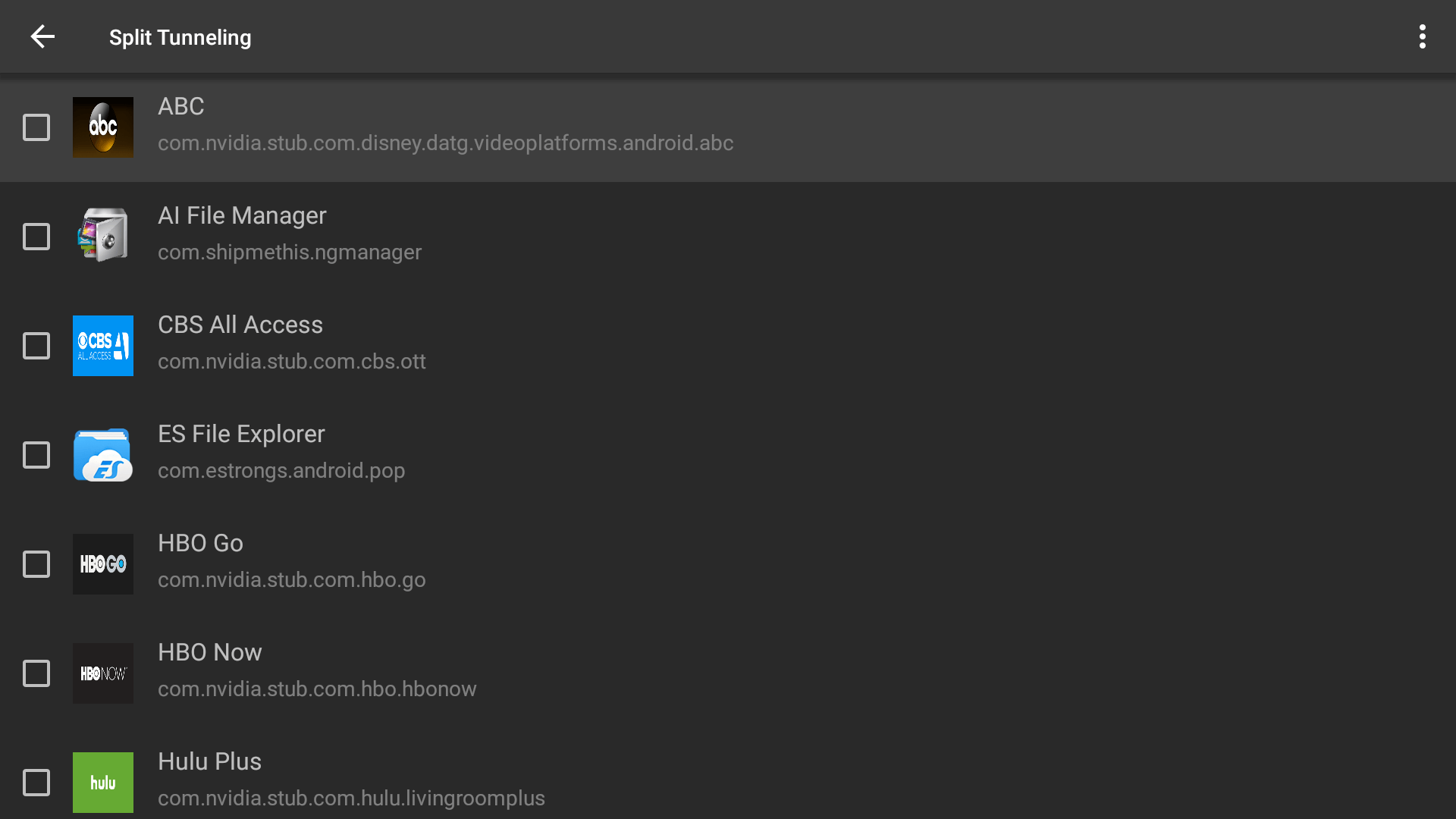This screenshot has height=819, width=1456.
Task: Click package name com.shipmethis.ngmanager
Action: pos(290,252)
